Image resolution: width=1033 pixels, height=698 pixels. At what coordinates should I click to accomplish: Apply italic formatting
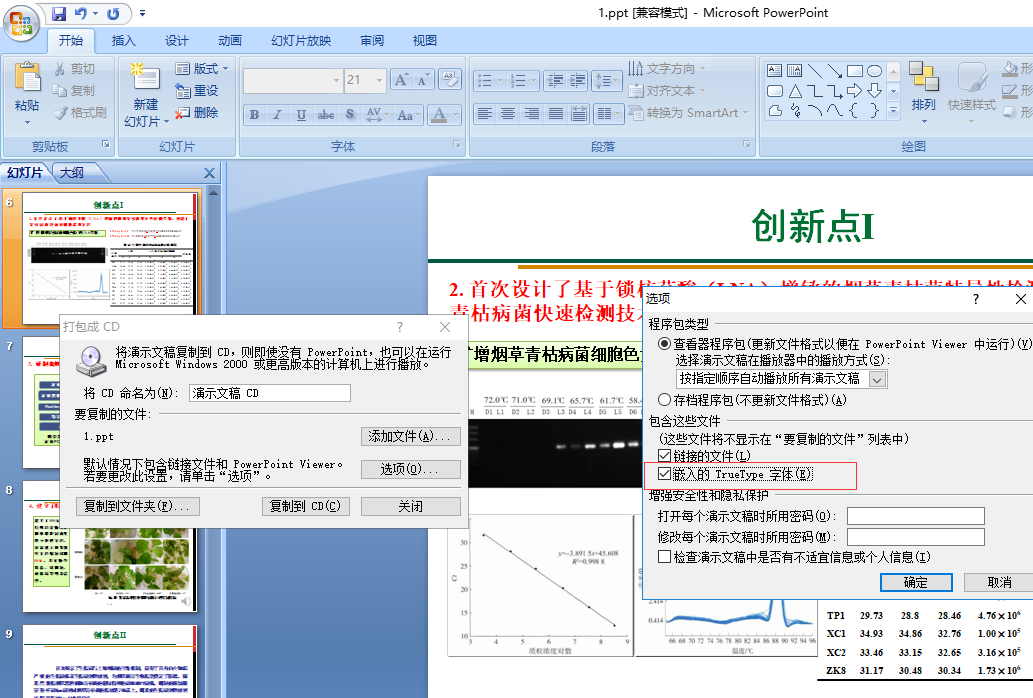coord(277,115)
